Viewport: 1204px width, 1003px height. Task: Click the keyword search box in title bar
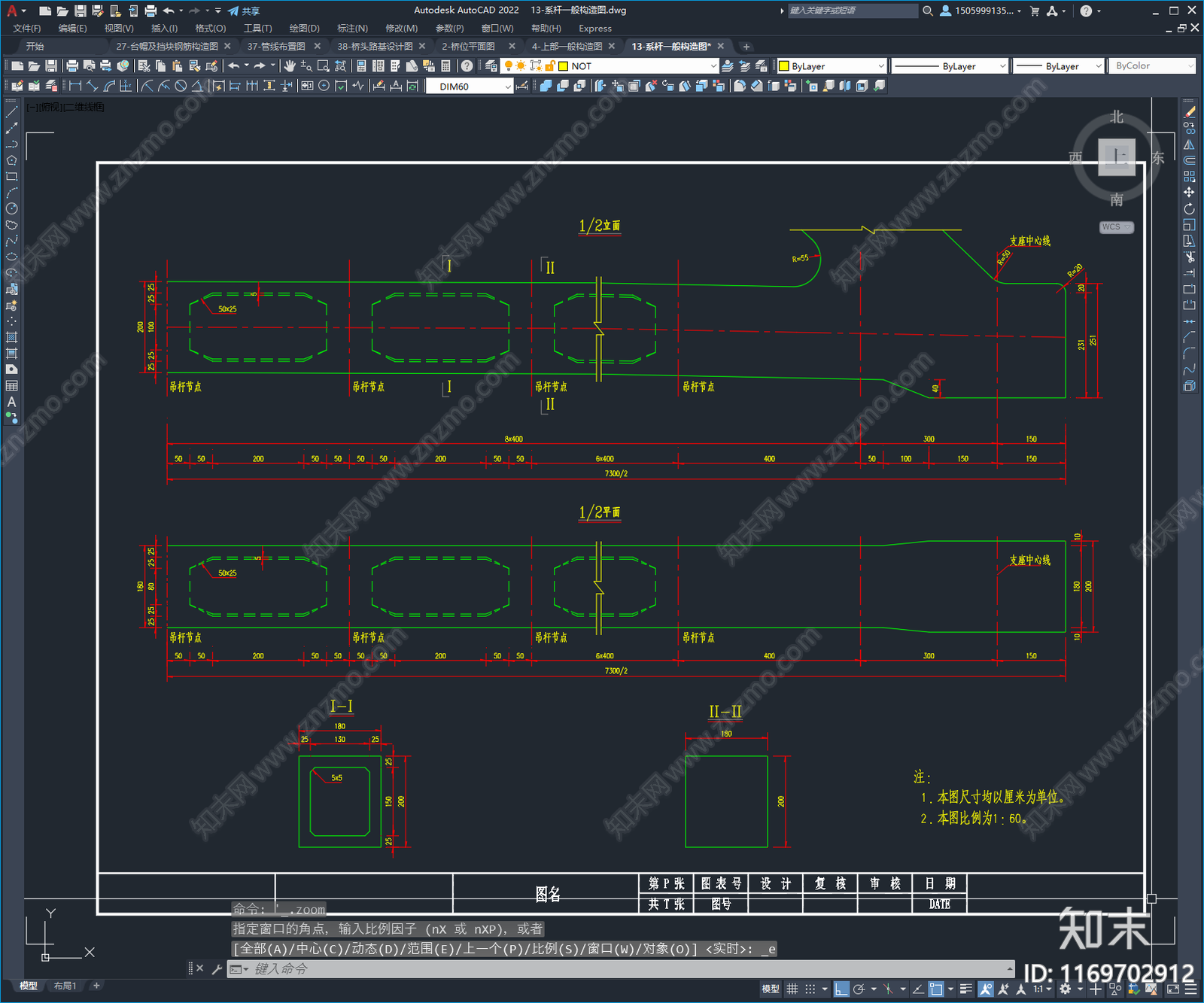click(853, 11)
